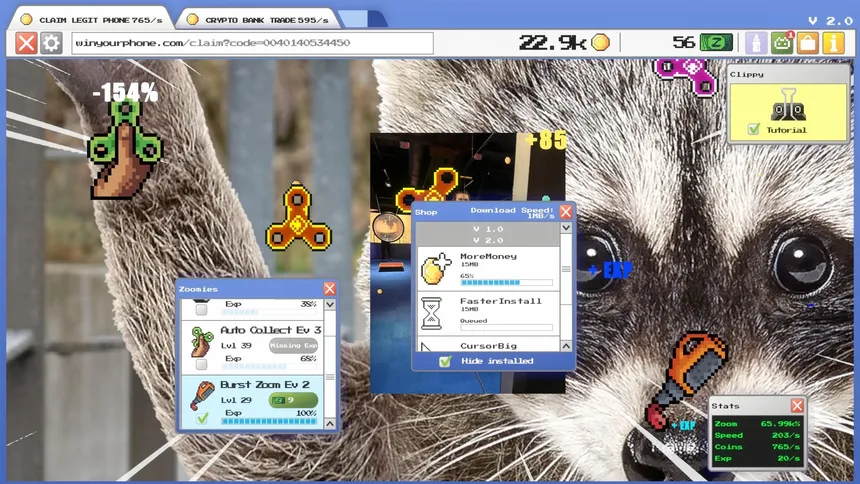Click the 22.9k coin balance

(x=552, y=42)
